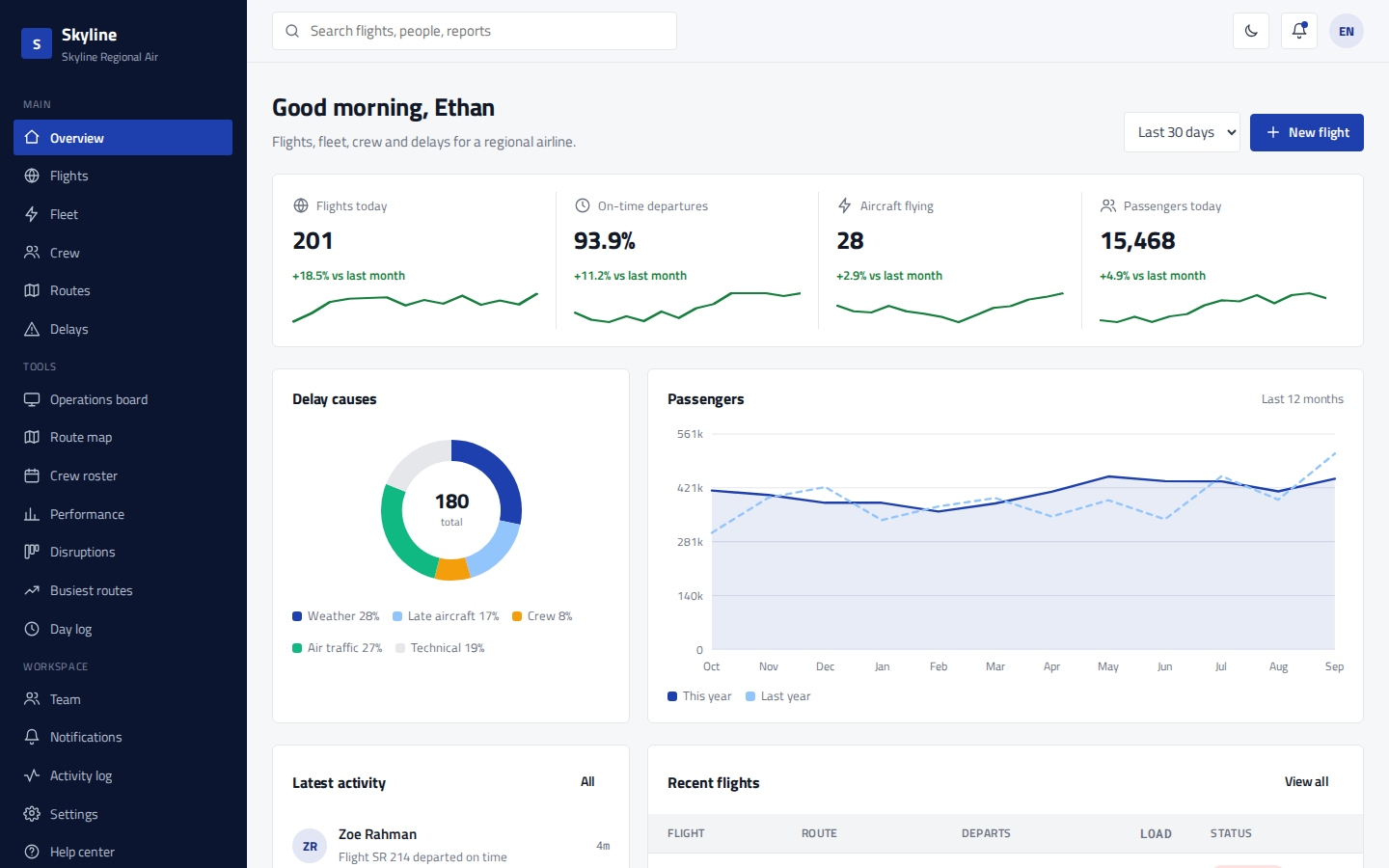Click the Routes map icon

pos(32,290)
